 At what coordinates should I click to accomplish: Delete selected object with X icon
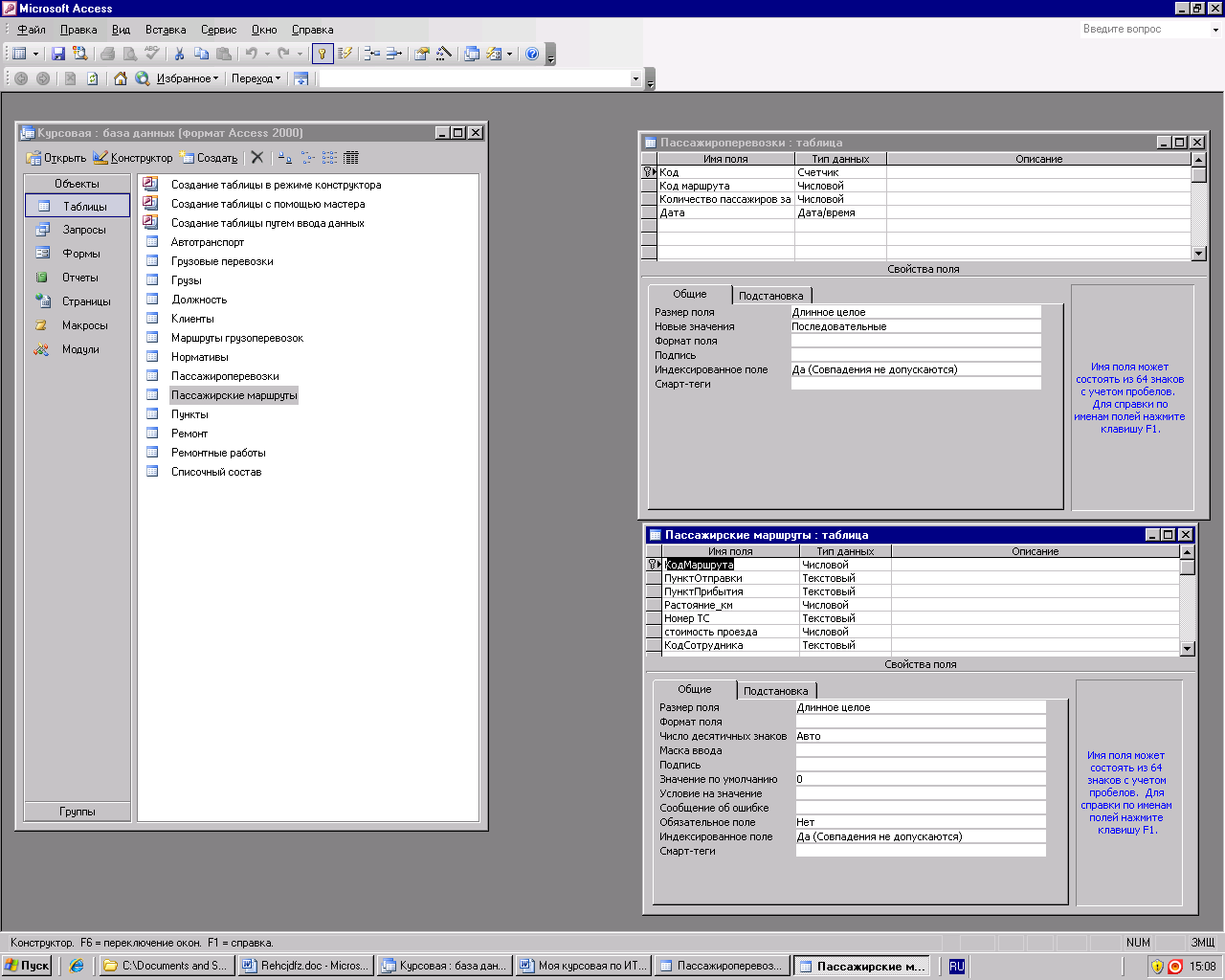coord(257,158)
